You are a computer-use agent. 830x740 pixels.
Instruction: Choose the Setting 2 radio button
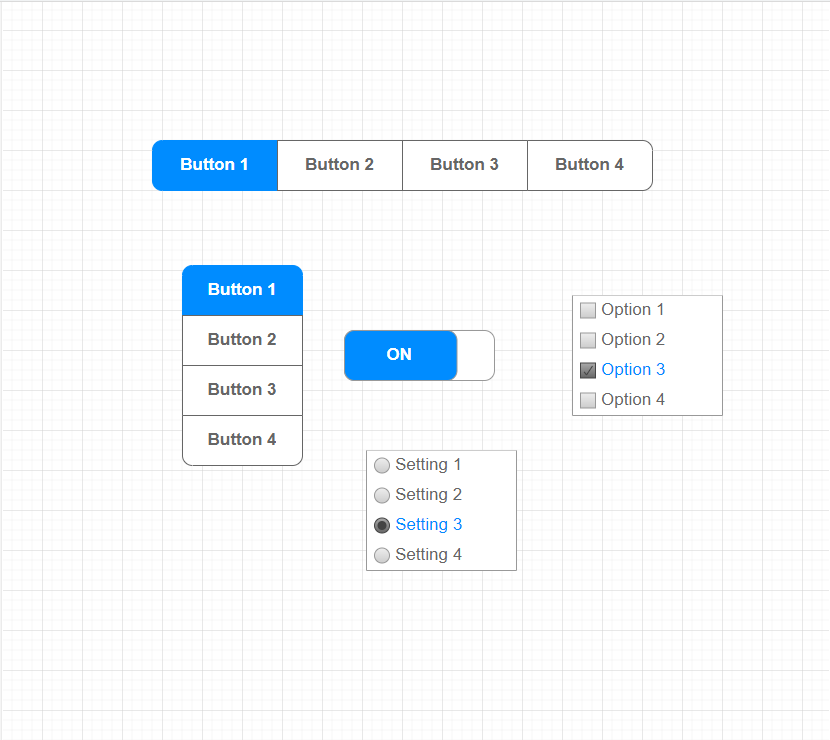tap(382, 495)
